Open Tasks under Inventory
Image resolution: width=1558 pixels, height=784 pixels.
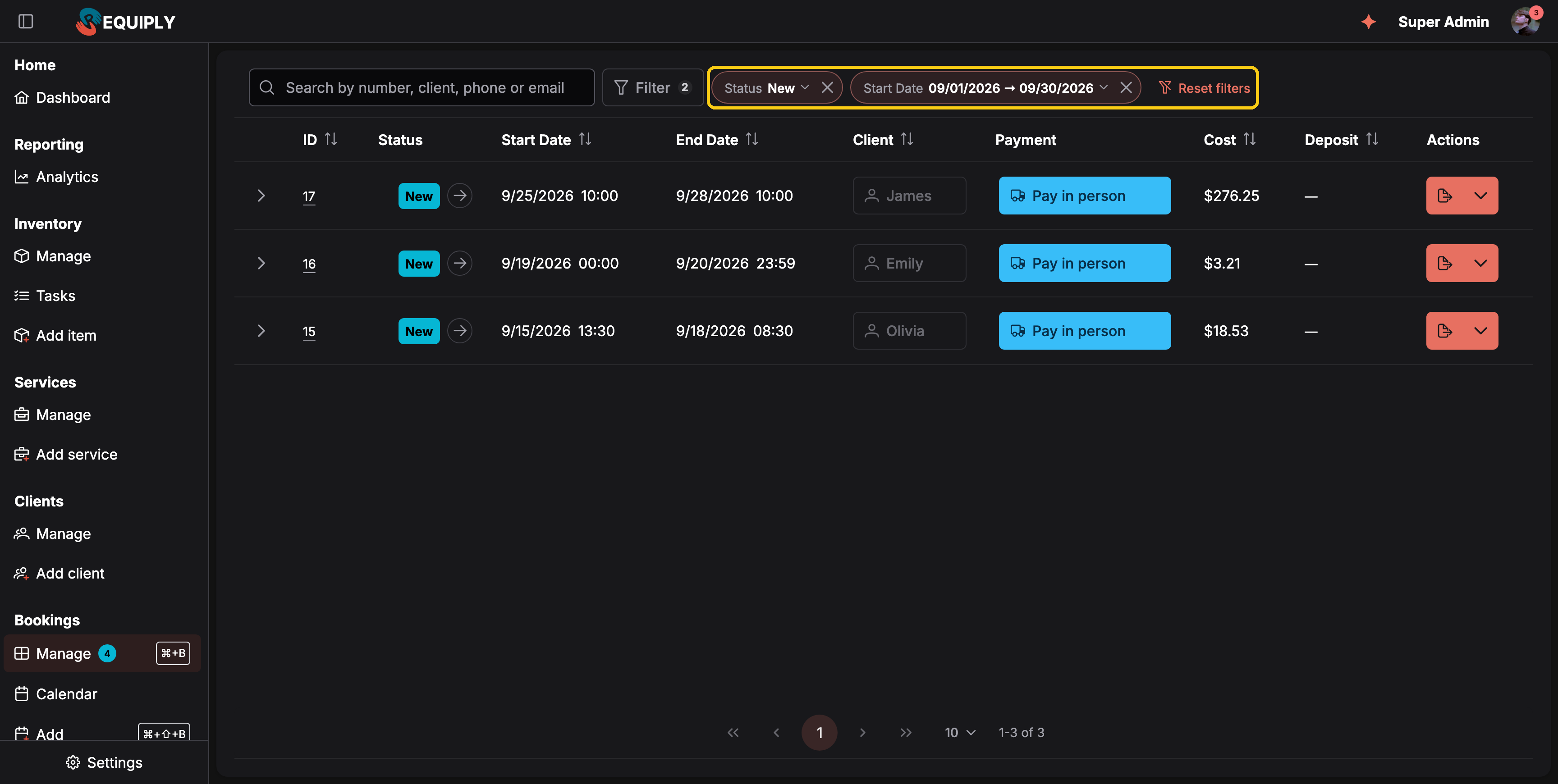[45, 296]
